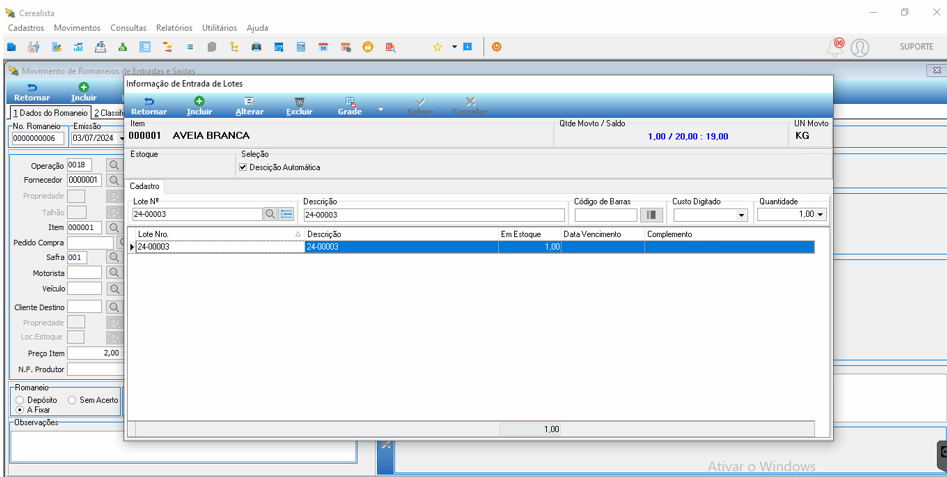Click the Descrição input field
The width and height of the screenshot is (947, 477).
tap(434, 215)
